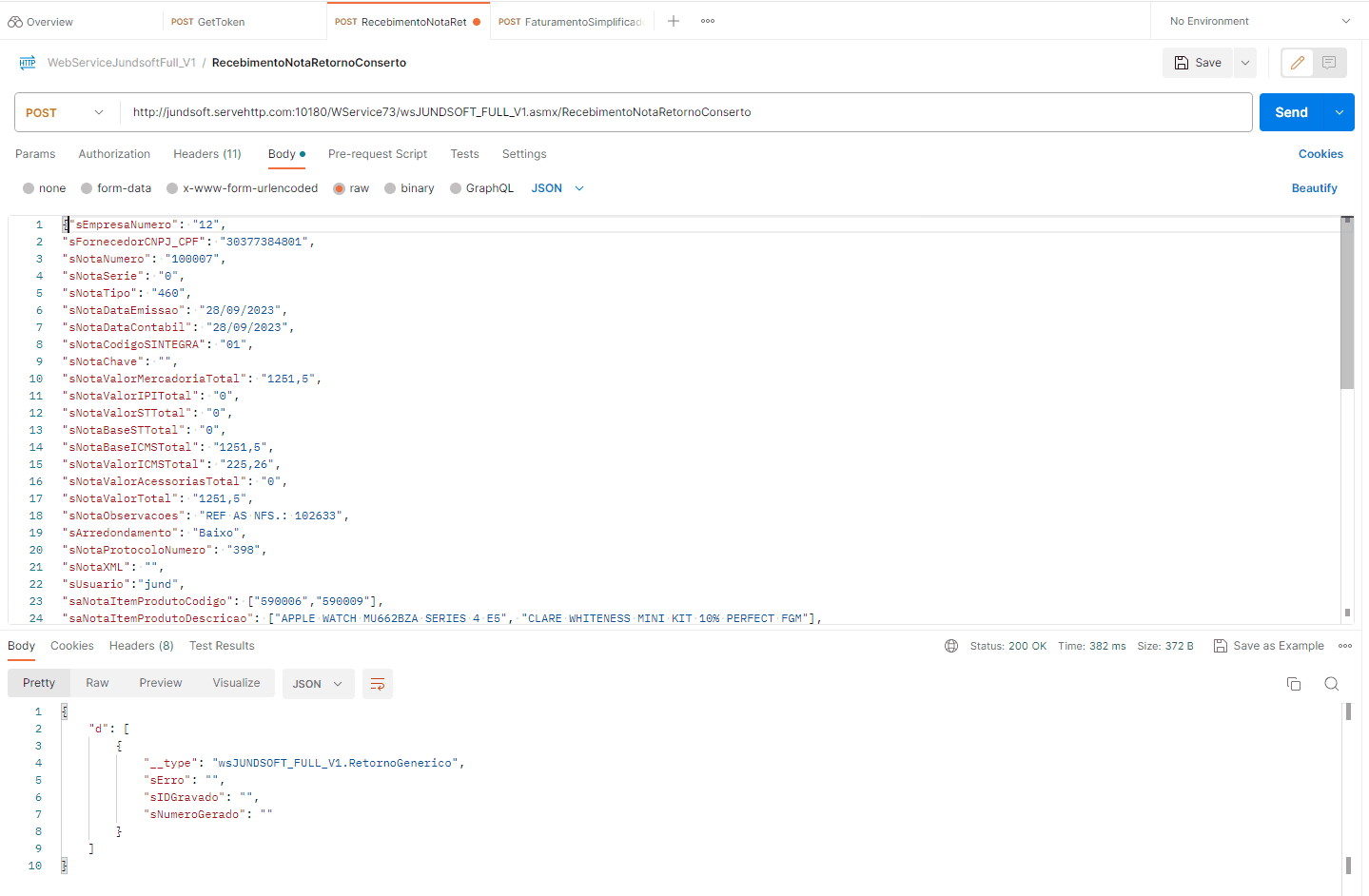Open the Headers (11) request tab
The height and width of the screenshot is (896, 1369).
(207, 154)
